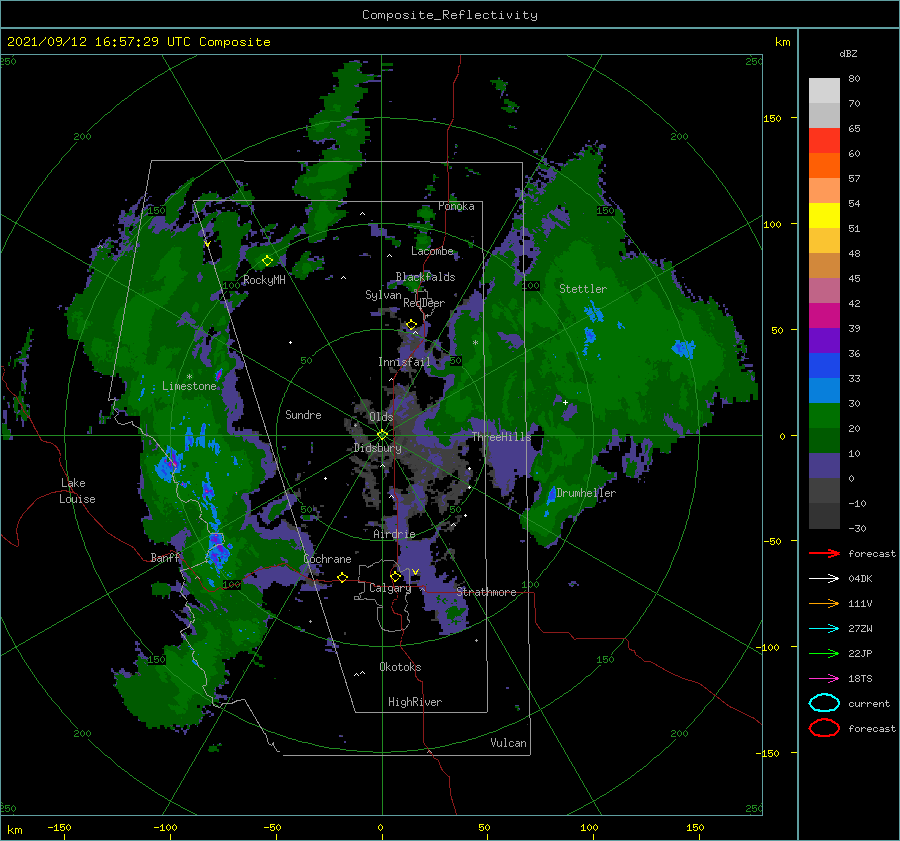The image size is (900, 841).
Task: Click the Drumheller city label
Action: pyautogui.click(x=586, y=493)
